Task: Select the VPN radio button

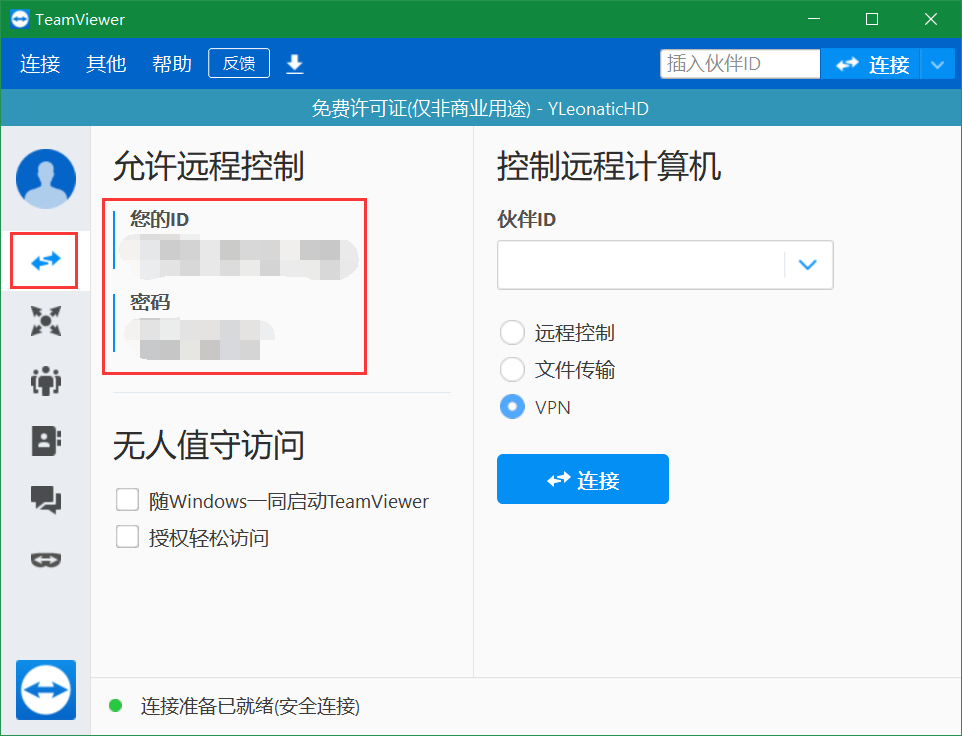Action: 512,407
